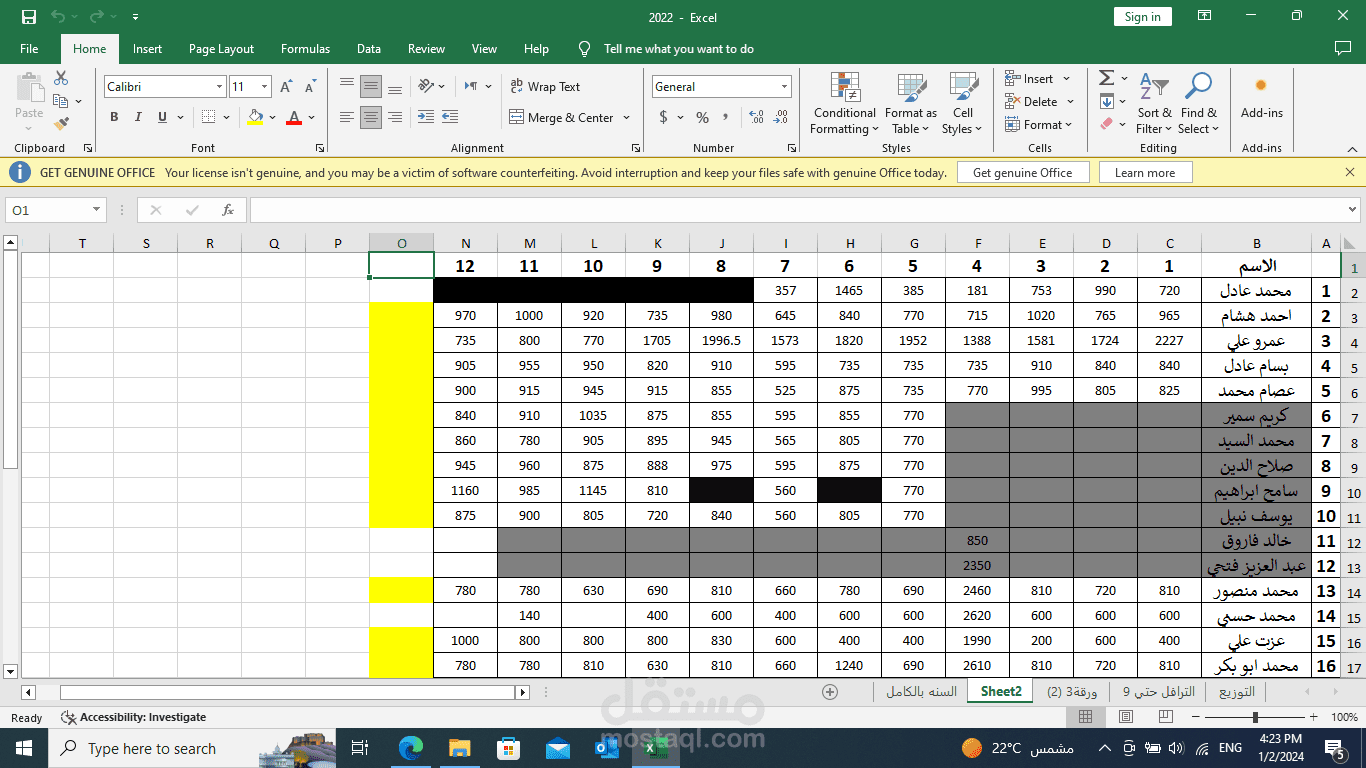Toggle Italic formatting

pyautogui.click(x=138, y=117)
